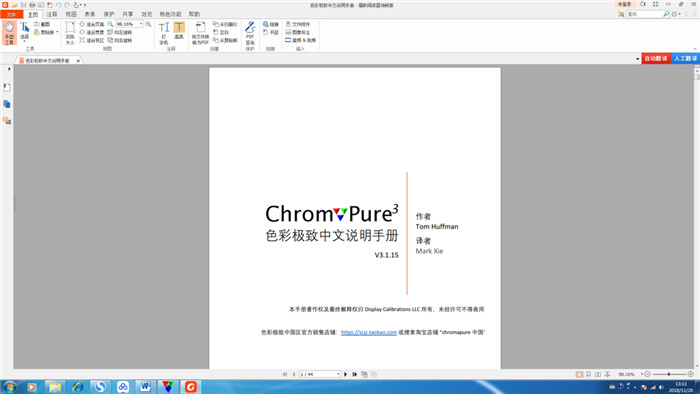Click the Snapshot (截图) tool

[42, 24]
